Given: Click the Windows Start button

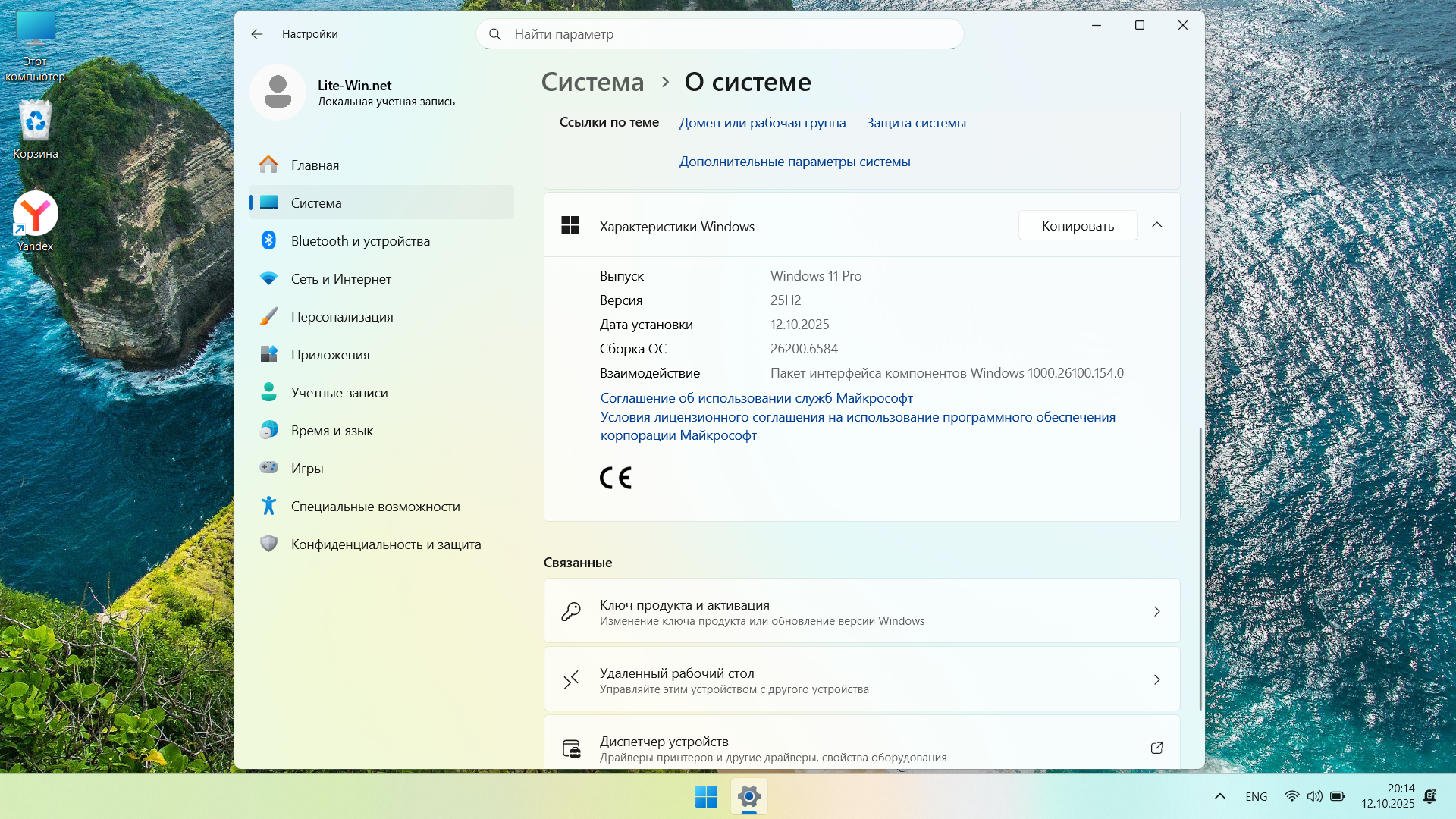Looking at the screenshot, I should tap(706, 797).
